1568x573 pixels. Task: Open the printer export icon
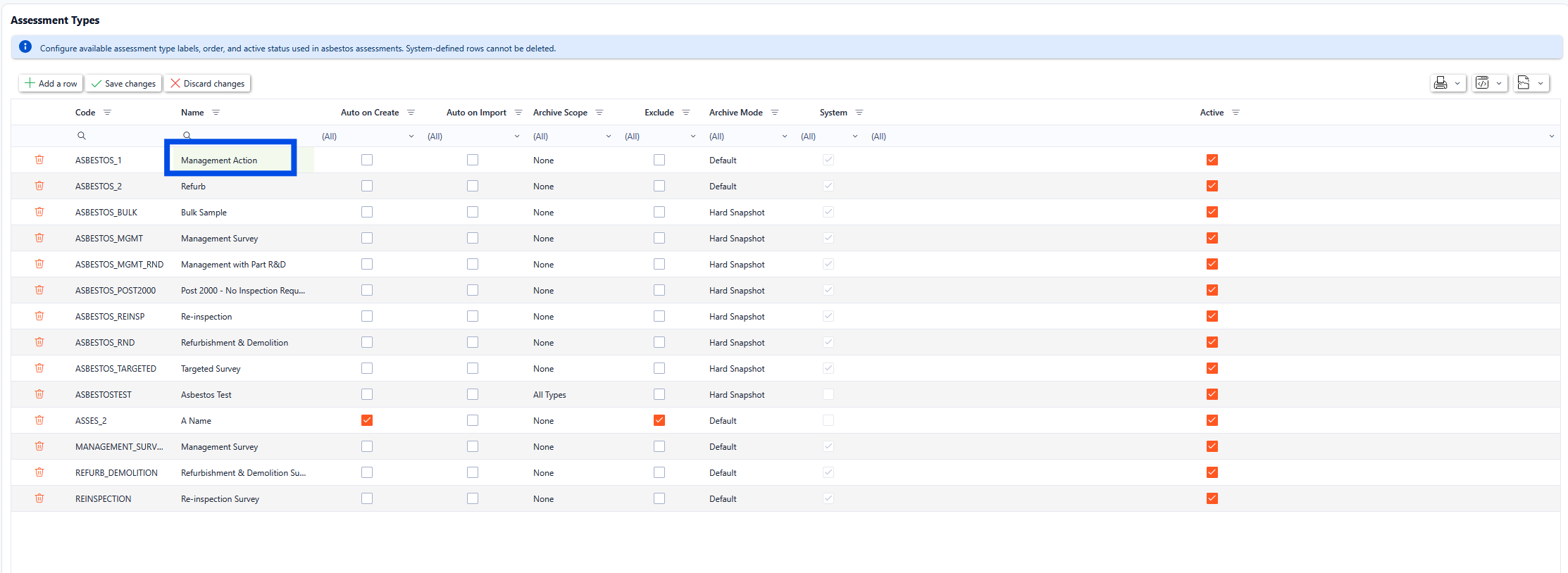click(1441, 83)
